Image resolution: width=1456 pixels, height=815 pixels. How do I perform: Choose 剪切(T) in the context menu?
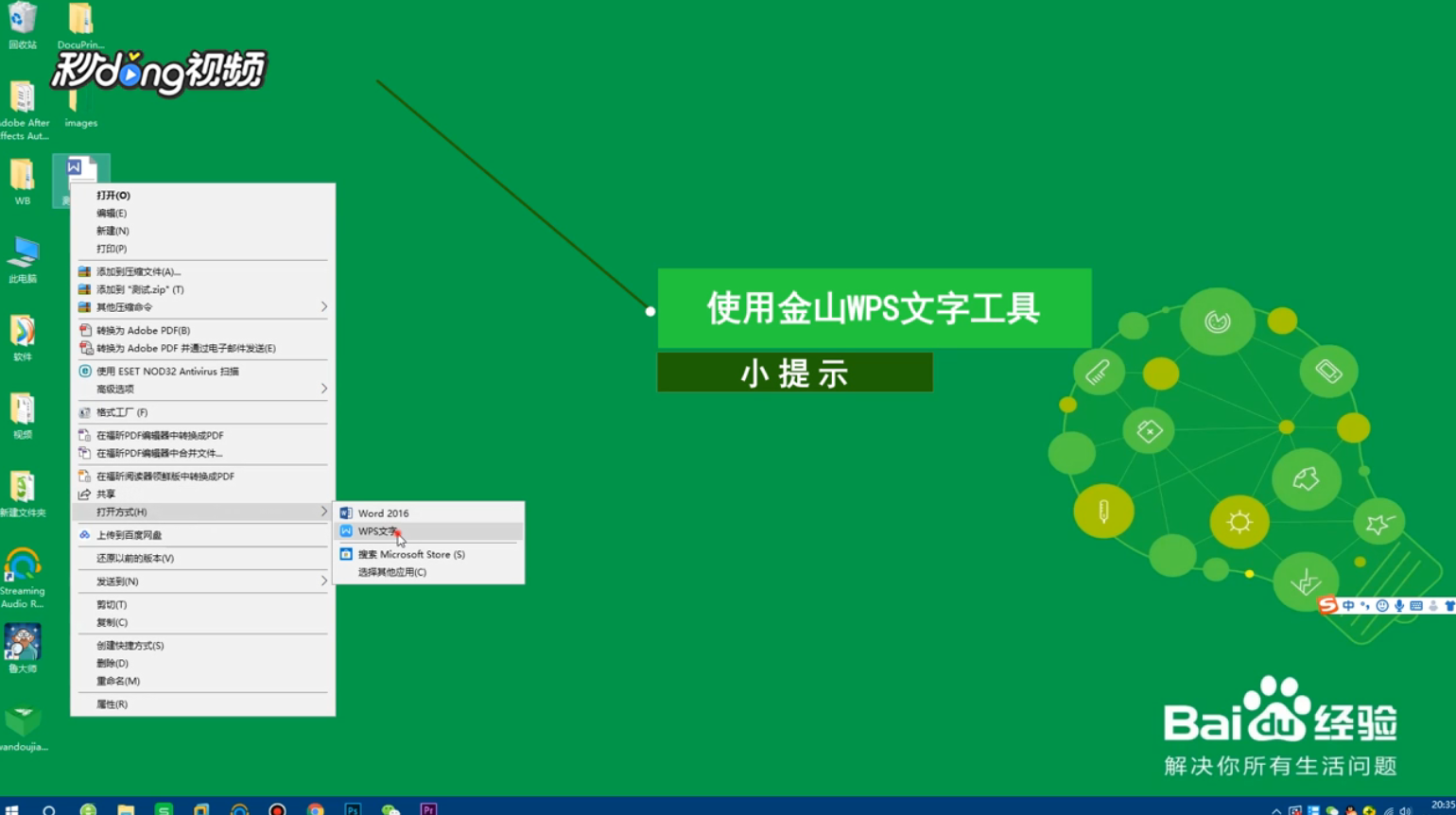tap(203, 605)
